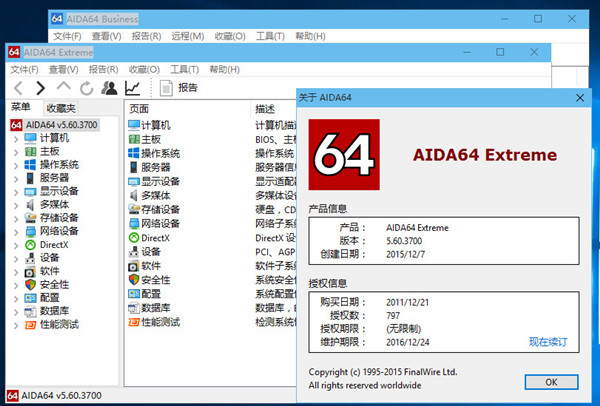Expand the 计算机 tree node
The image size is (600, 406).
[x=15, y=137]
